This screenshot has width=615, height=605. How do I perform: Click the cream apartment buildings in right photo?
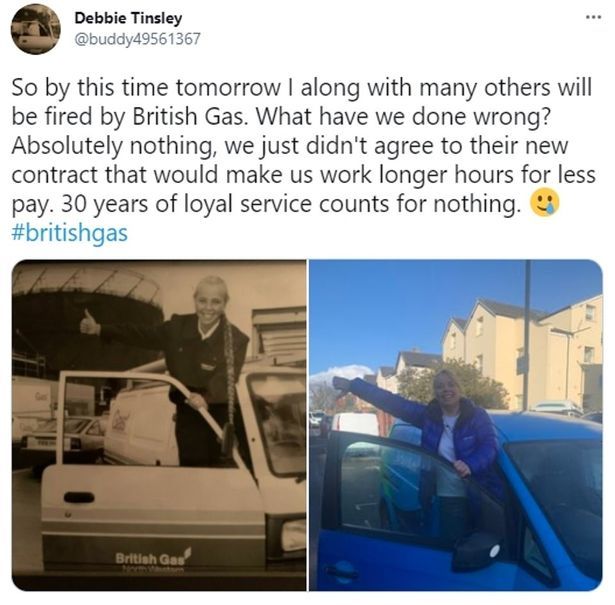pyautogui.click(x=522, y=349)
